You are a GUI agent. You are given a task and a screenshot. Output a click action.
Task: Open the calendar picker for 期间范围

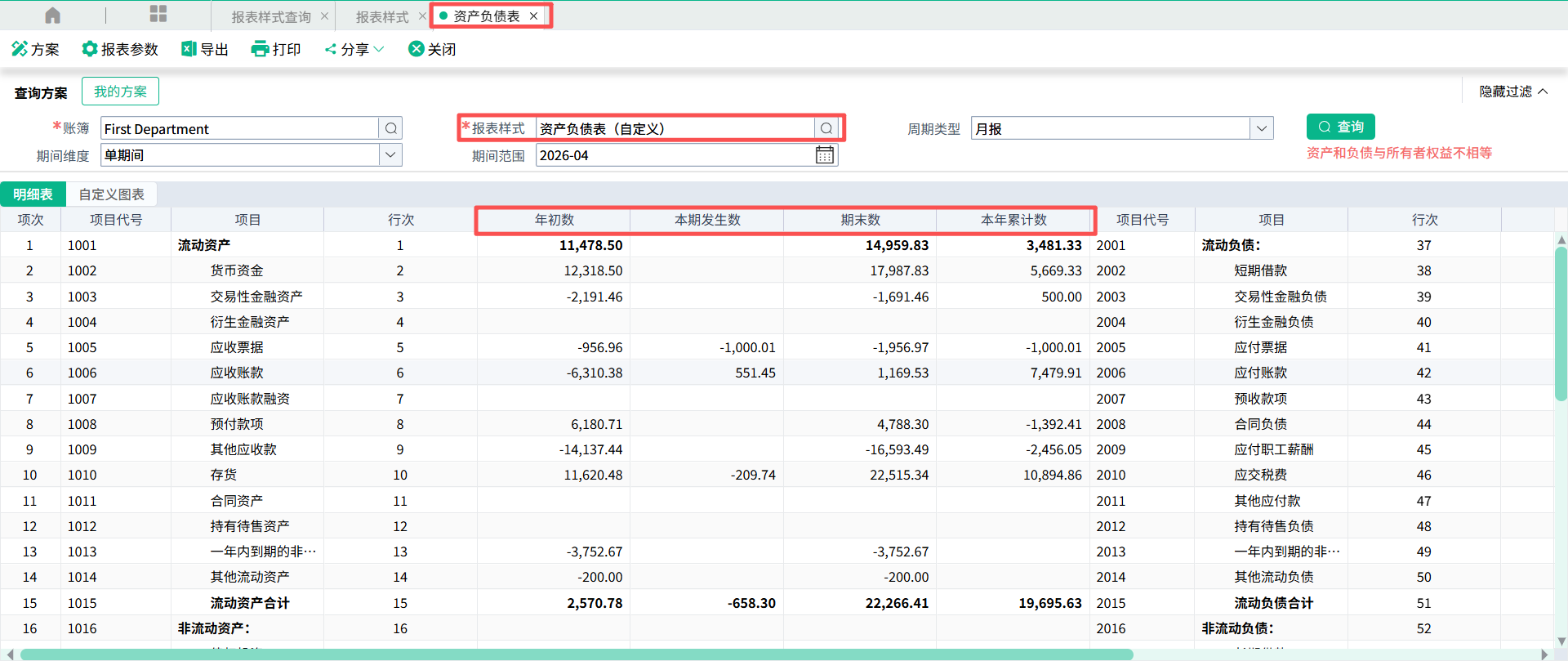[825, 155]
